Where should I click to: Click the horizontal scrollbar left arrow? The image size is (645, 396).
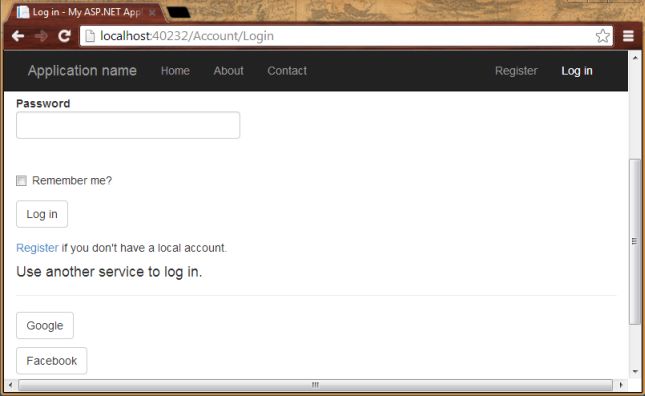10,385
